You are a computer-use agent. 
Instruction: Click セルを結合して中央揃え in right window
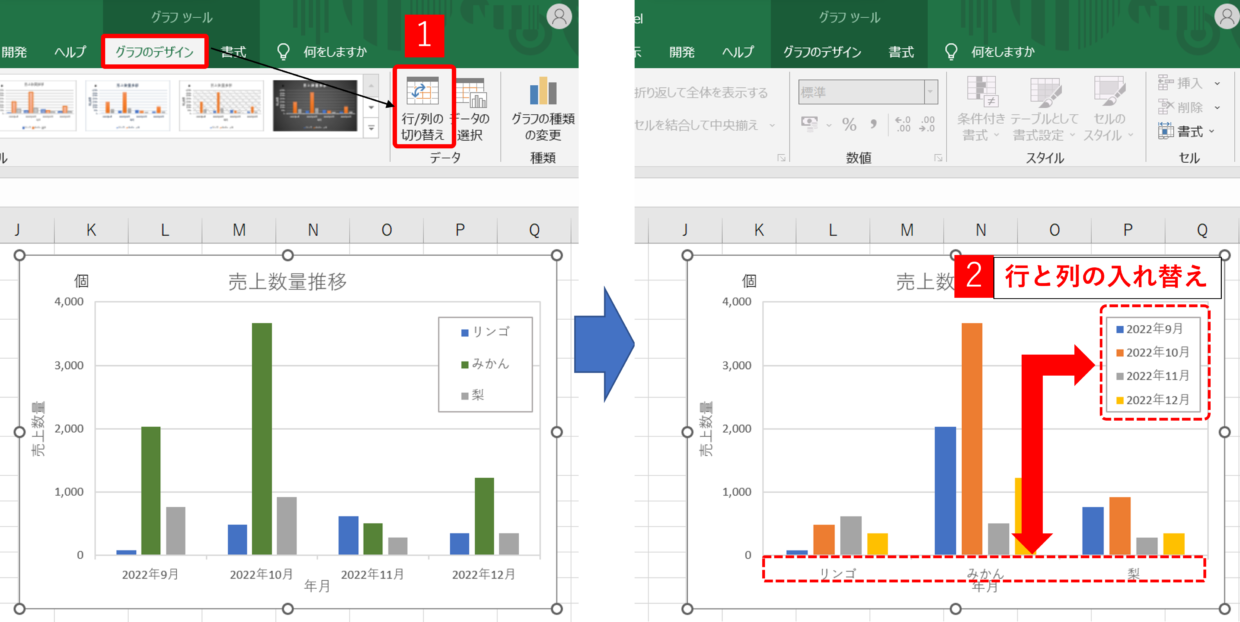(695, 125)
